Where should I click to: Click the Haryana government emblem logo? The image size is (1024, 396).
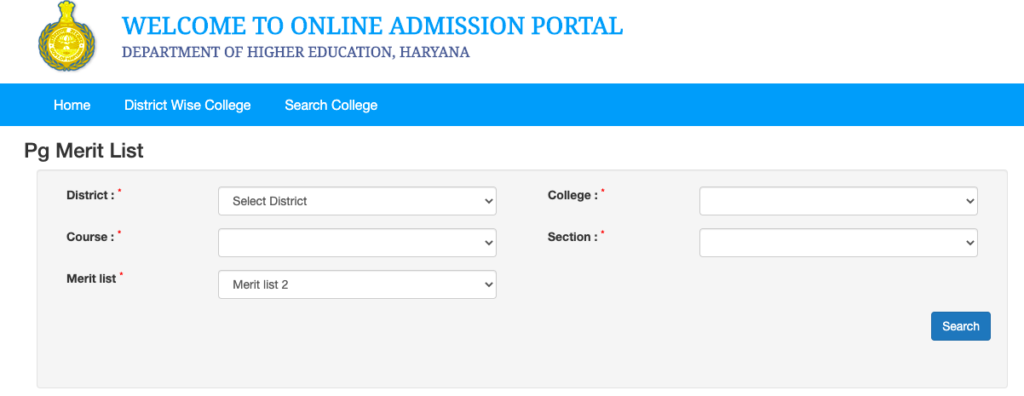67,36
